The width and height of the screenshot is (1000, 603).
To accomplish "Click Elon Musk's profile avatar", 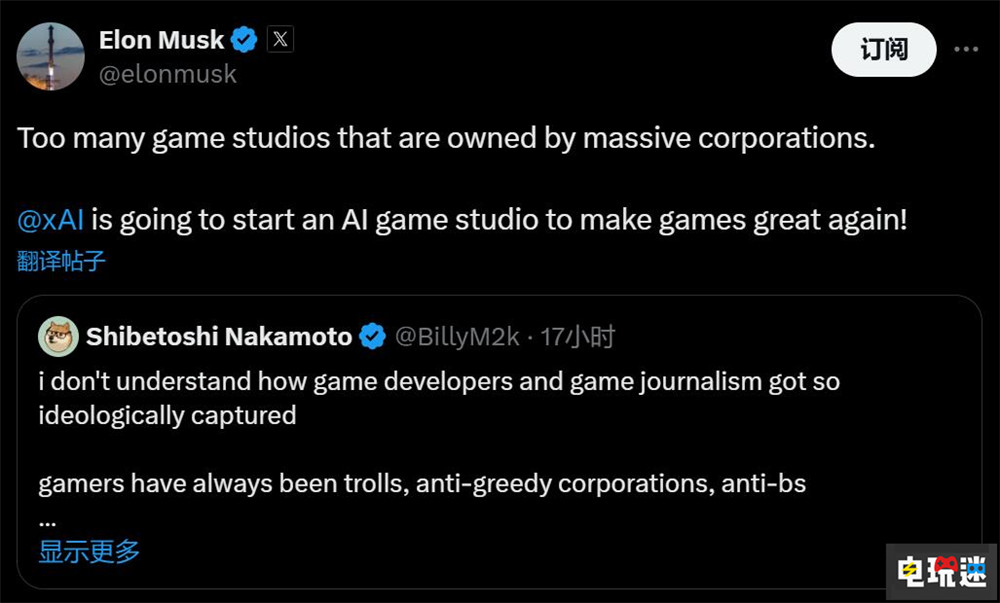I will (x=52, y=55).
